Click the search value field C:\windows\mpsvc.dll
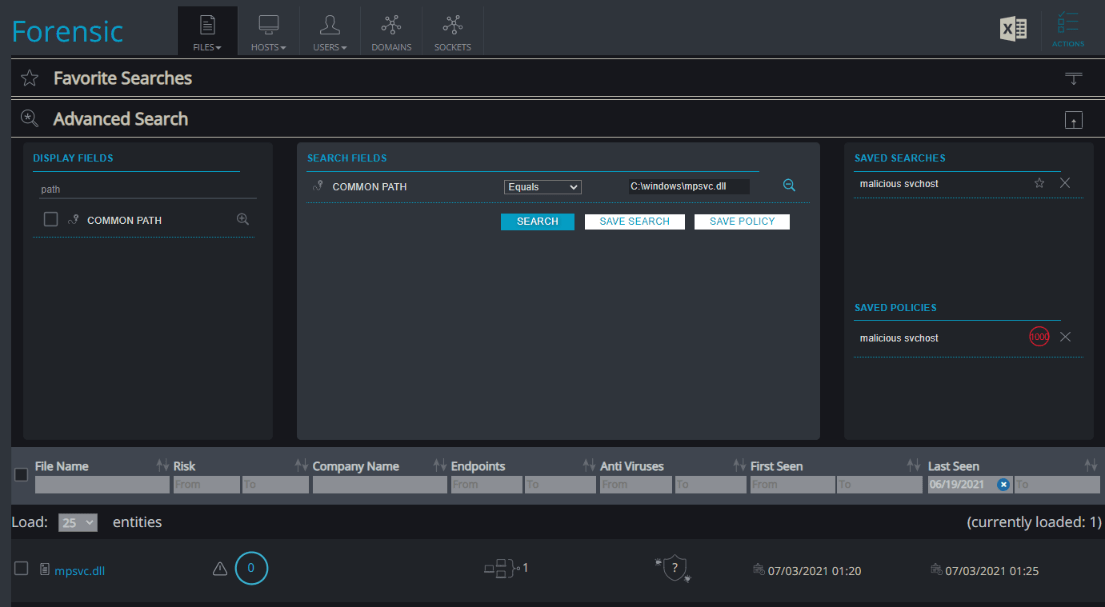The image size is (1105, 607). click(689, 186)
